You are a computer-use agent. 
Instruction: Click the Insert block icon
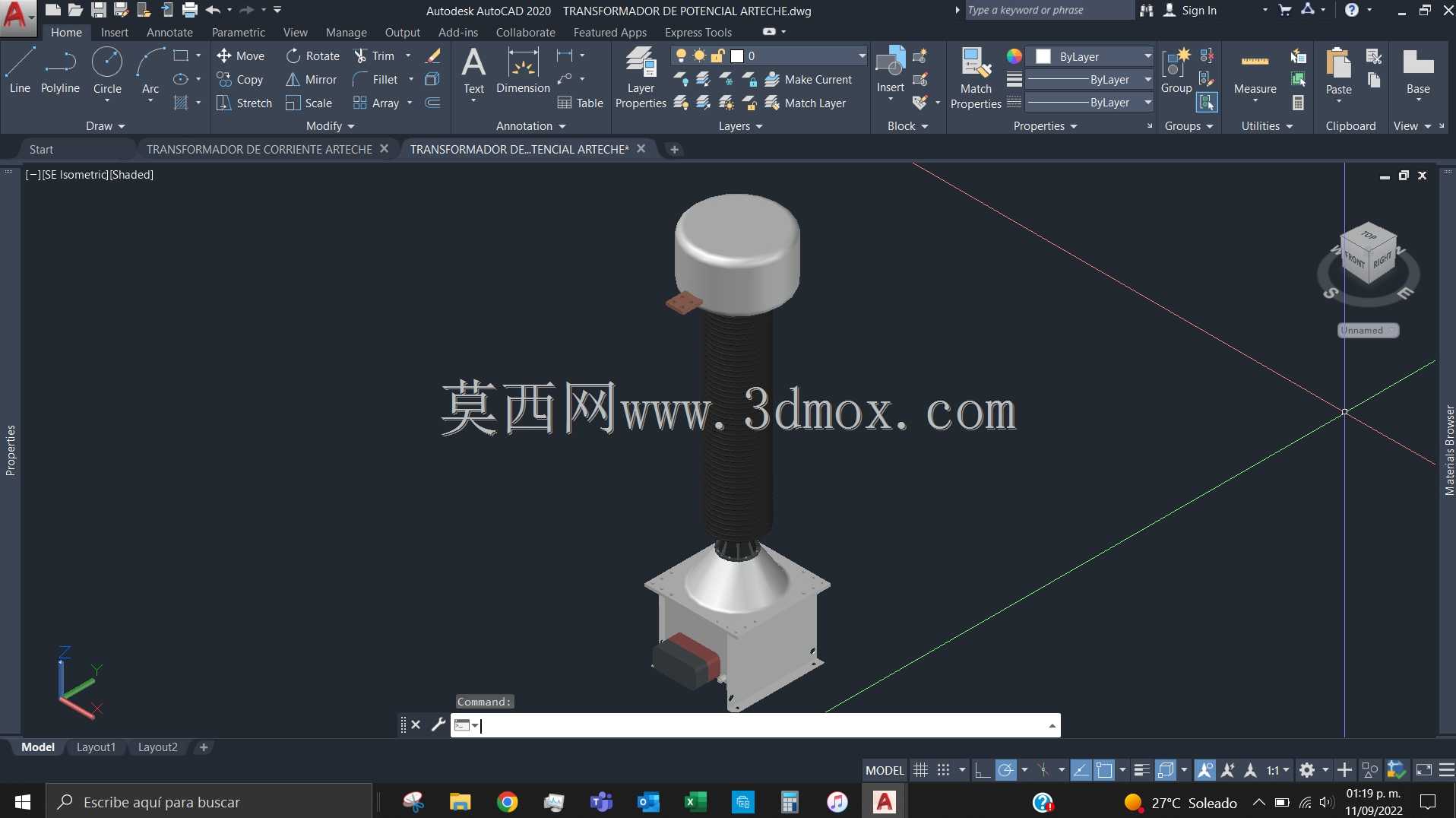890,62
